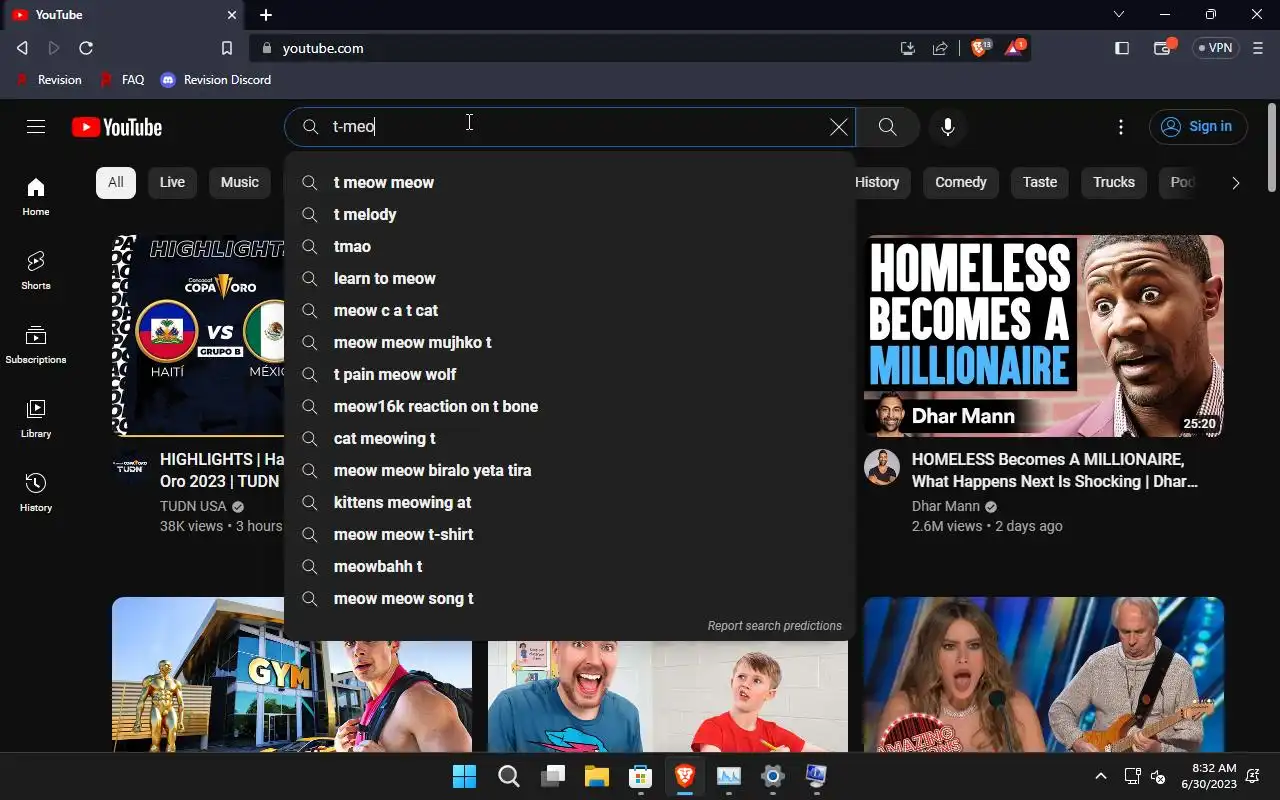Choose suggestion 'tmao'
This screenshot has height=800, width=1280.
click(x=570, y=246)
